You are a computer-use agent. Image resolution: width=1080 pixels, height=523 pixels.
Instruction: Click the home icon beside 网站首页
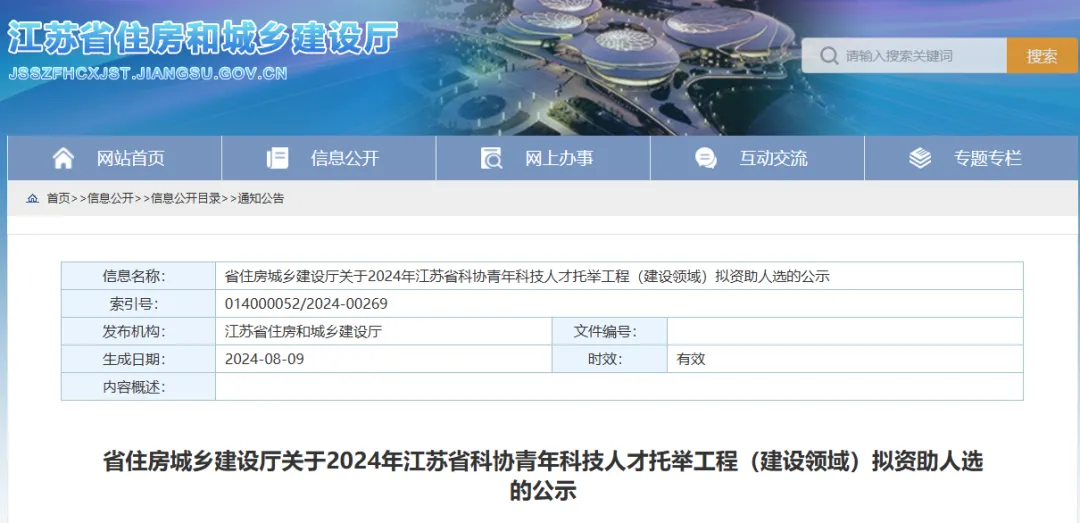63,158
